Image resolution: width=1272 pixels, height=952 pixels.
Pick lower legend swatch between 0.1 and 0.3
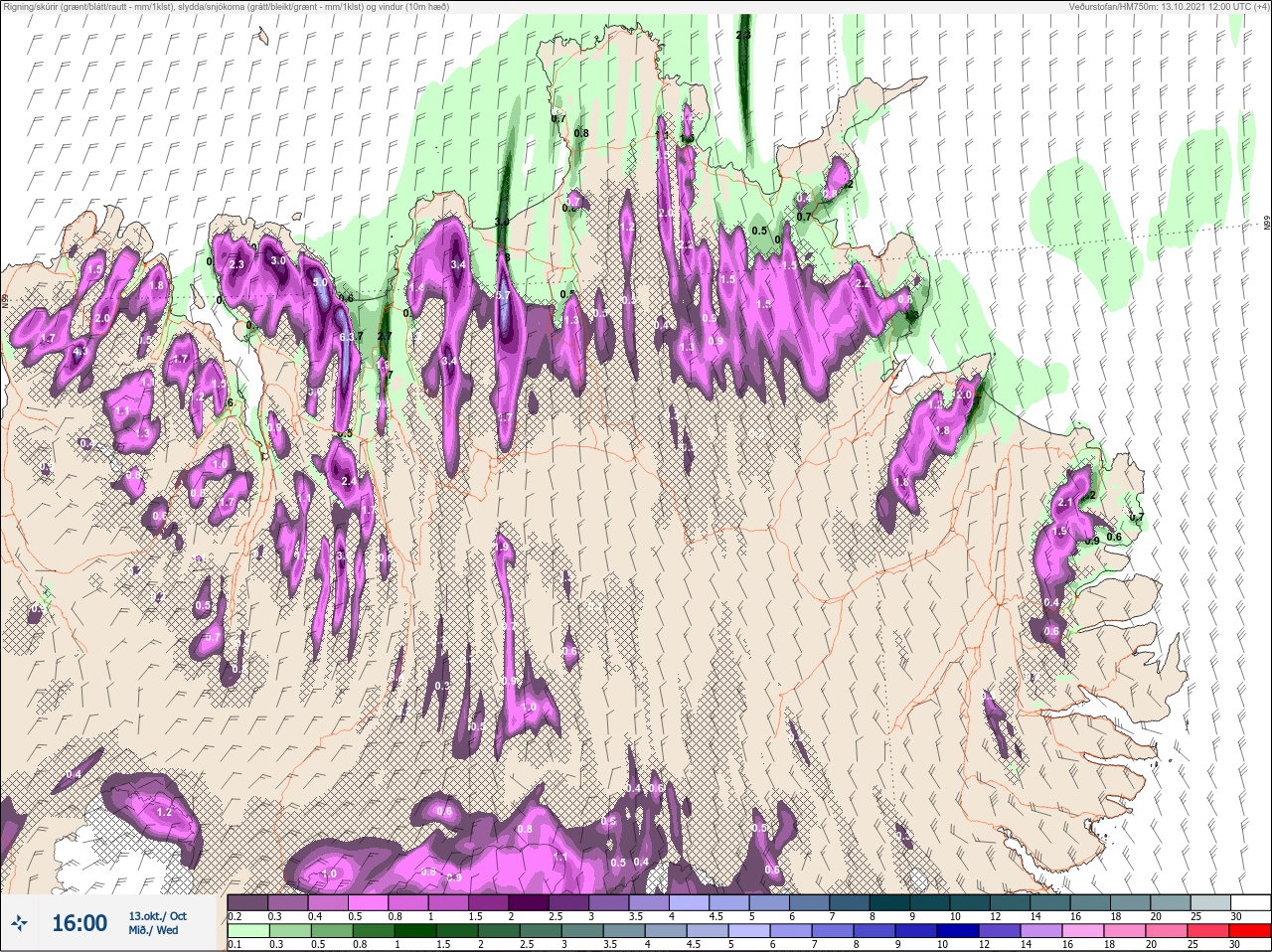point(247,931)
